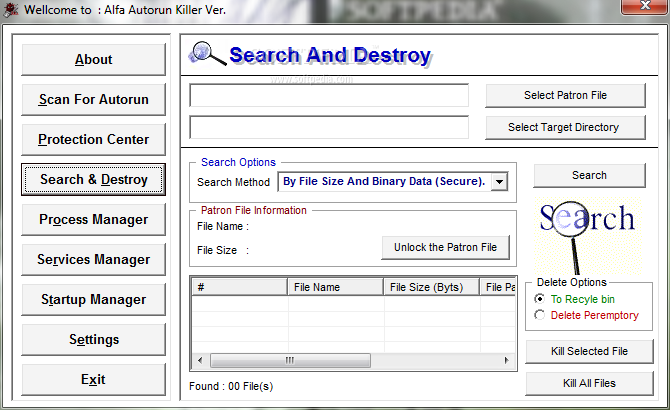This screenshot has height=410, width=670.
Task: Open the About section
Action: point(93,59)
